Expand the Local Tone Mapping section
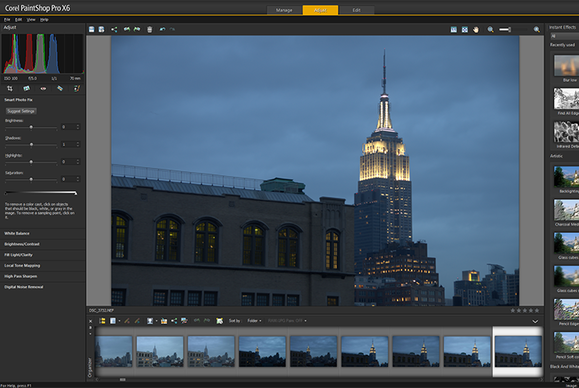This screenshot has height=388, width=579. coord(42,265)
